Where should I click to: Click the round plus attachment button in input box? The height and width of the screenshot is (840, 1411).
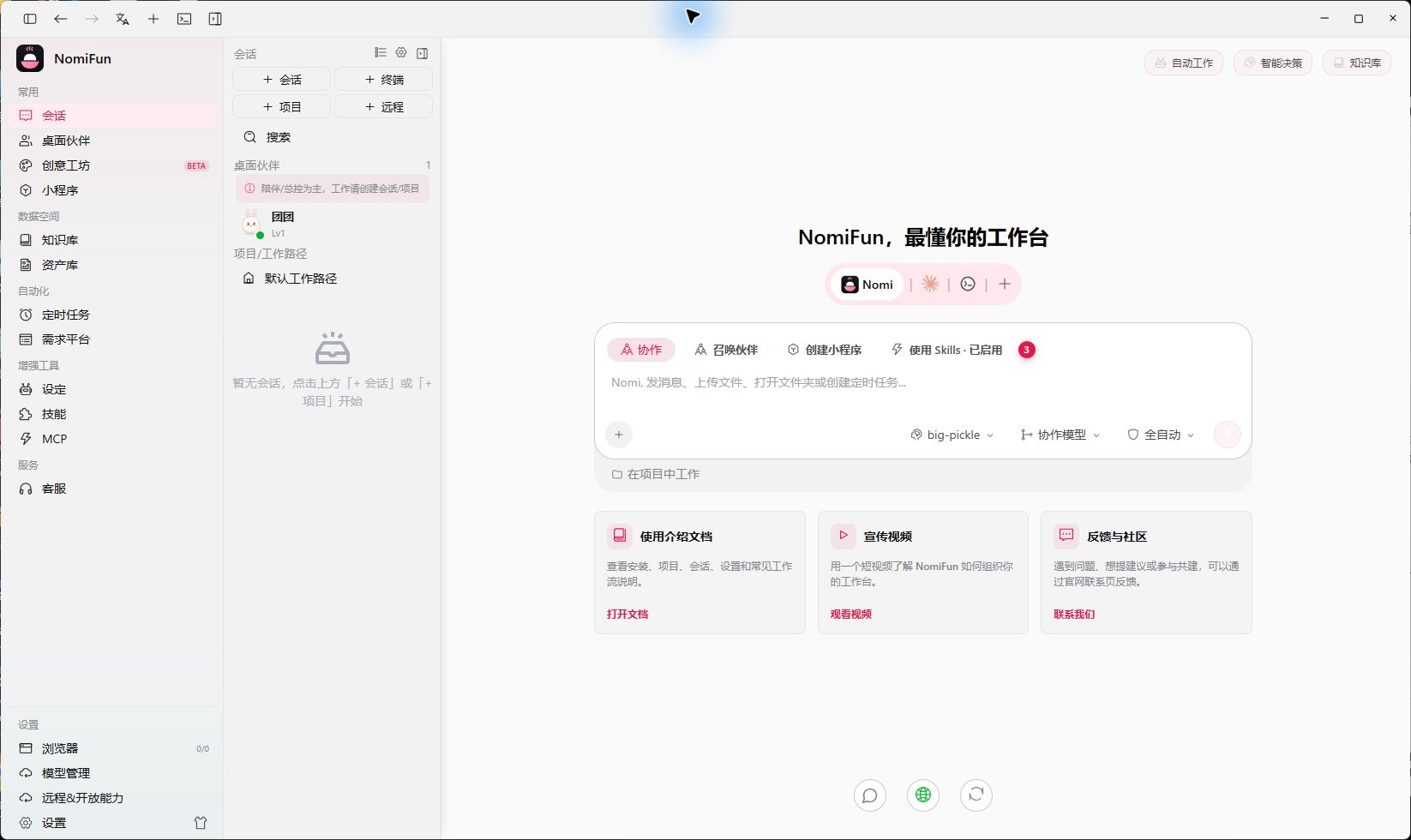[x=619, y=435]
